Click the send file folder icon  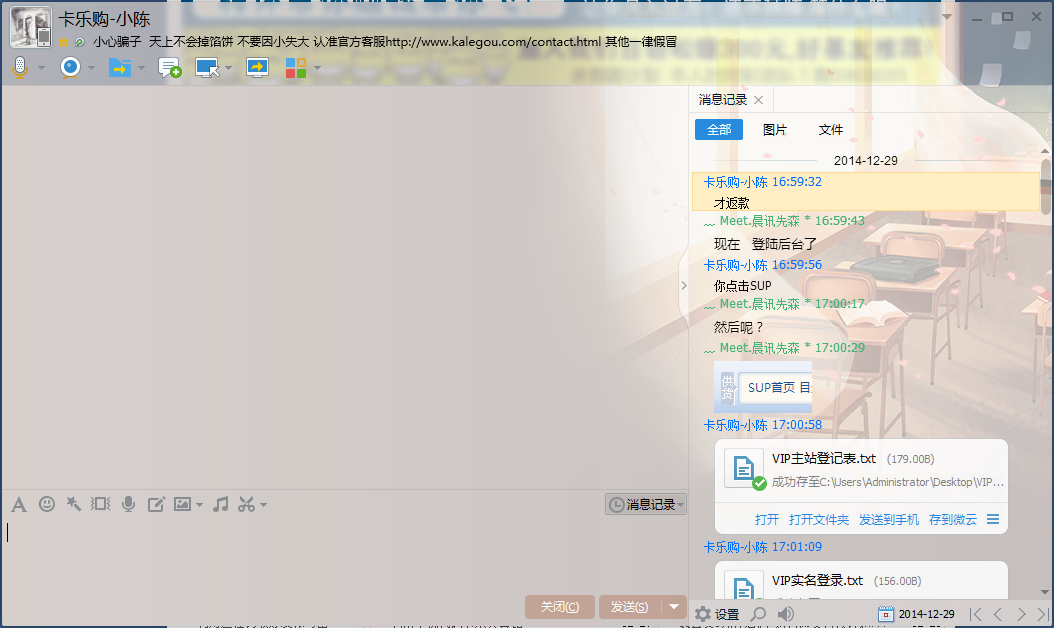pyautogui.click(x=119, y=67)
